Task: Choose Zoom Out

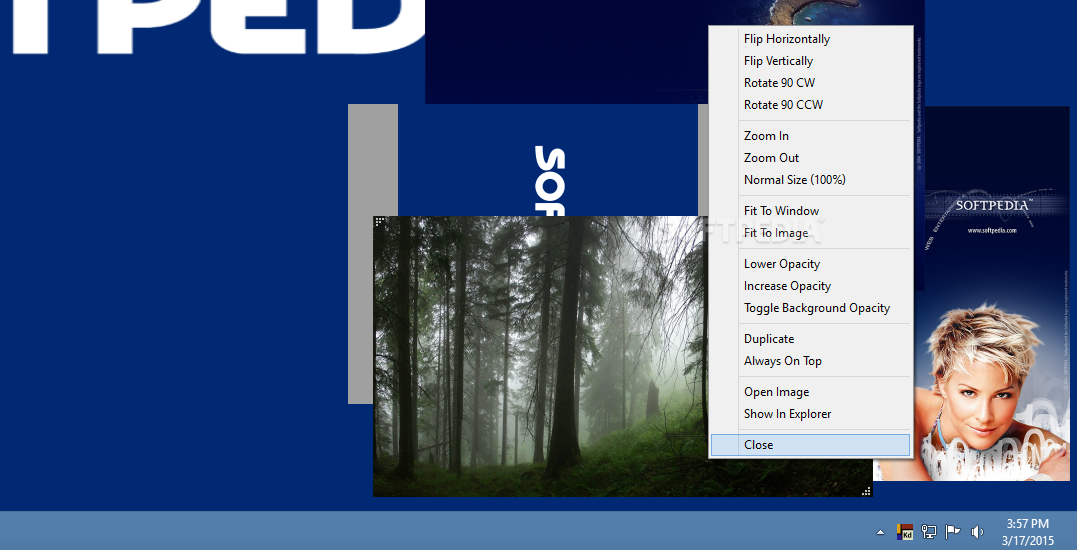Action: click(810, 158)
